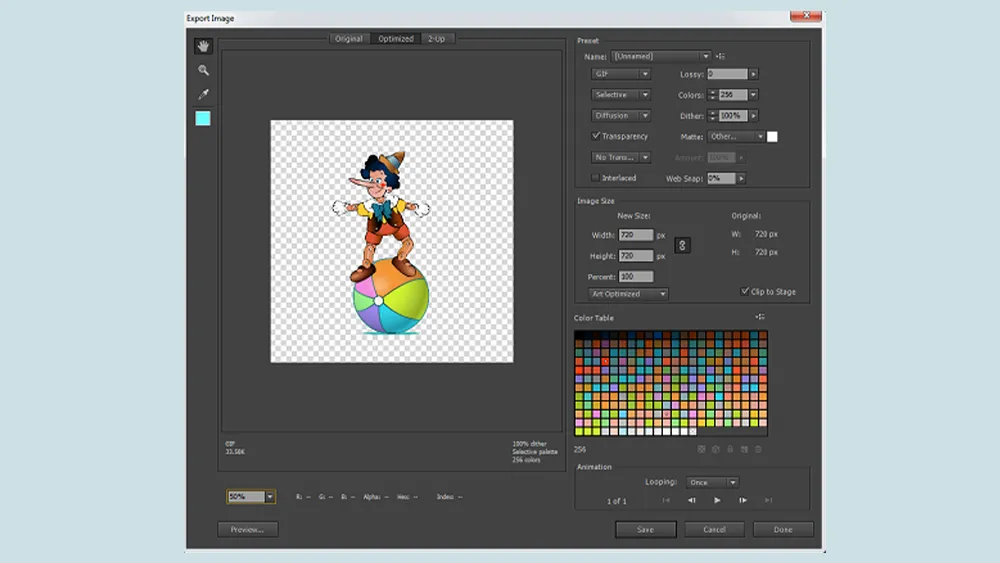The image size is (1000, 563).
Task: Select the Zoom magnifier tool
Action: 203,70
